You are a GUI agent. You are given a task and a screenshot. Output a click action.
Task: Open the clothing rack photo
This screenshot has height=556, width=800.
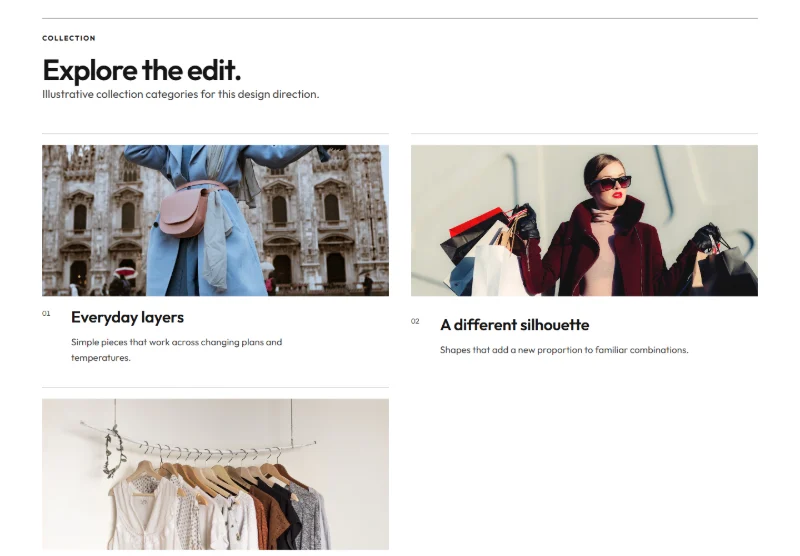pos(215,474)
